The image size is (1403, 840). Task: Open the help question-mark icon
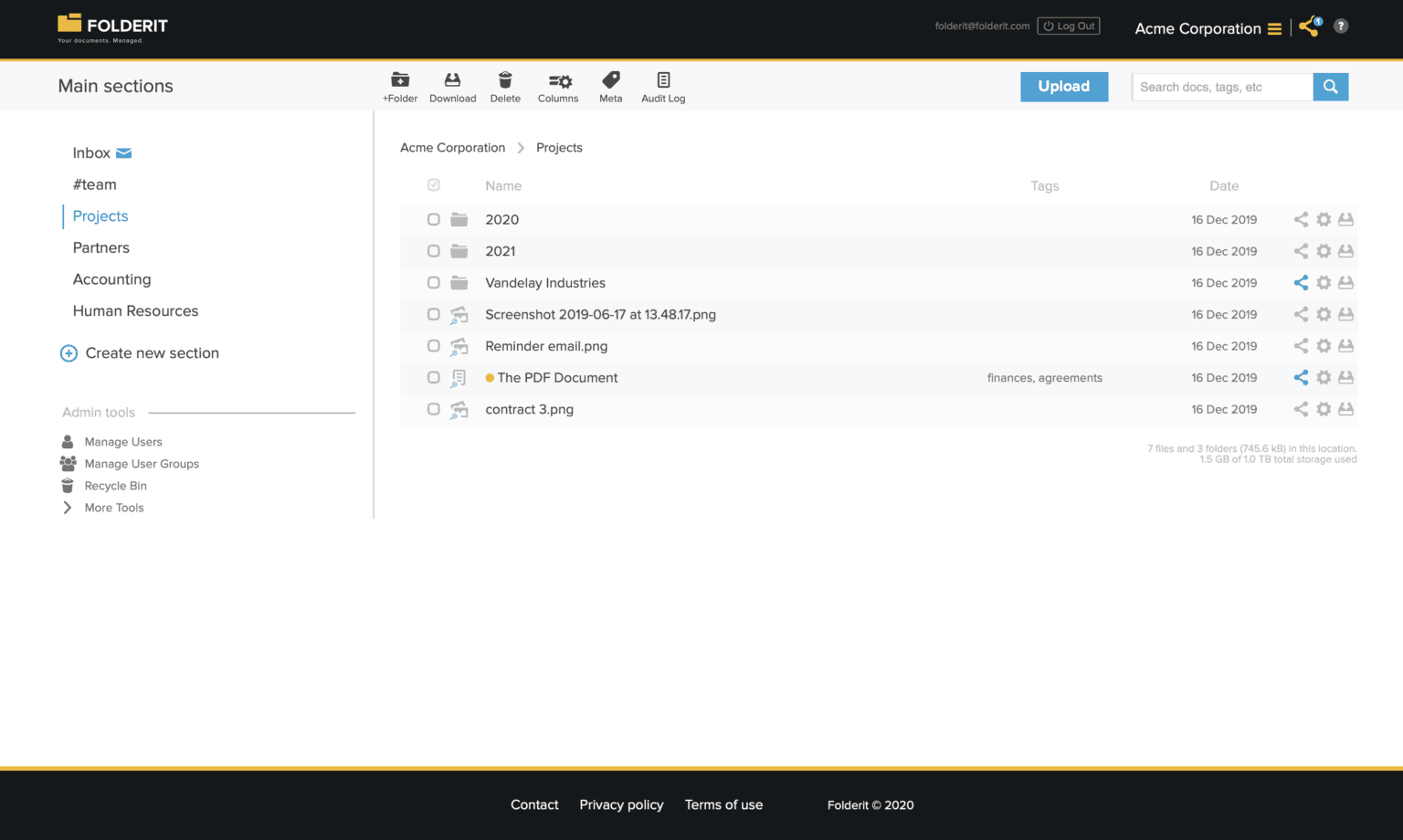pyautogui.click(x=1340, y=26)
